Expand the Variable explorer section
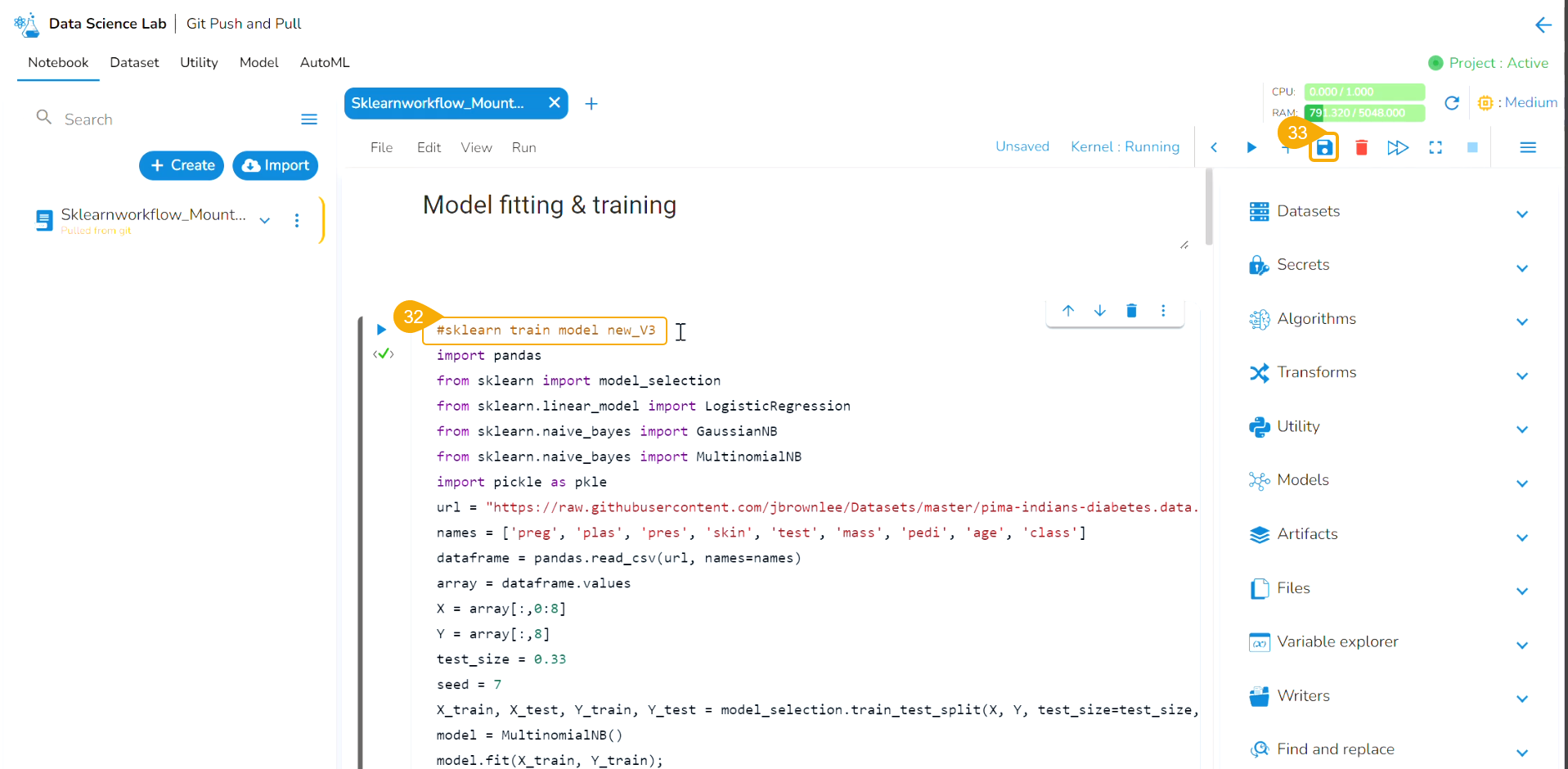This screenshot has width=1568, height=769. [1521, 645]
